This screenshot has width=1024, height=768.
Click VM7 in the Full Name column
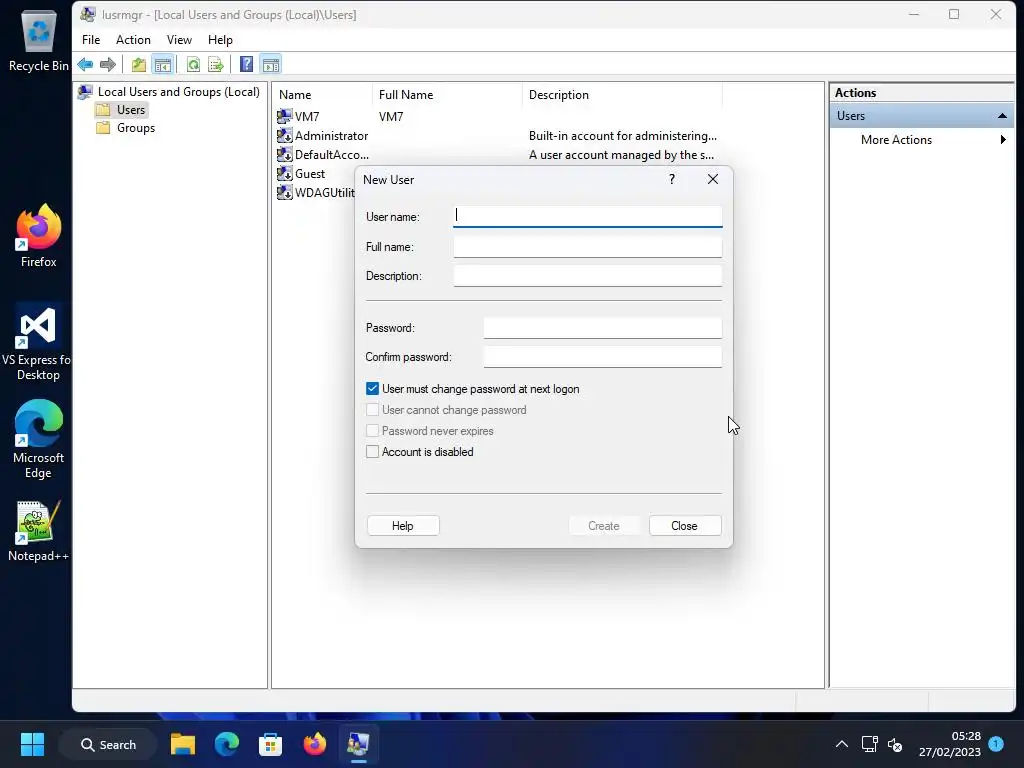(391, 117)
